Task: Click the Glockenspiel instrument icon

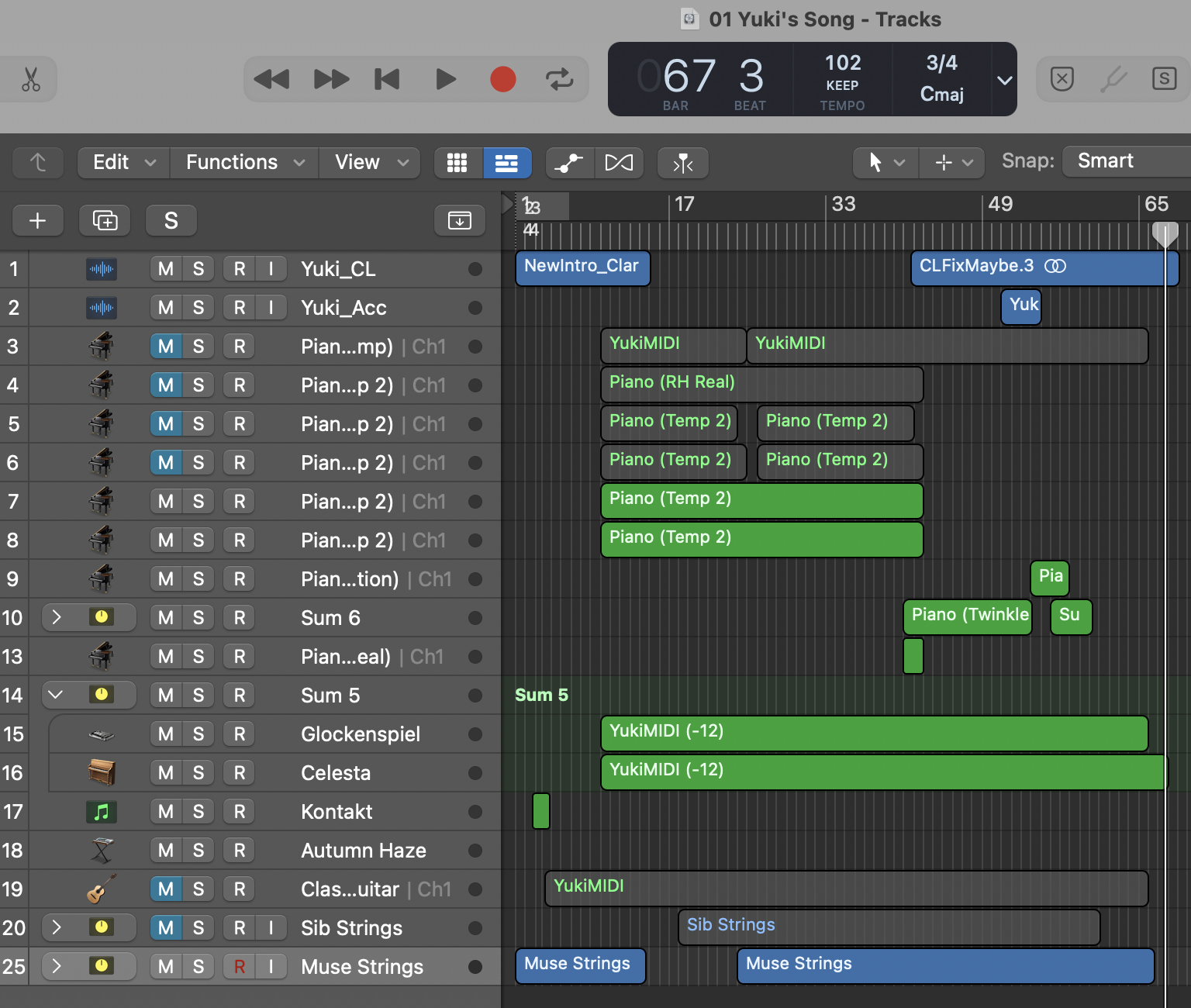Action: pyautogui.click(x=102, y=734)
